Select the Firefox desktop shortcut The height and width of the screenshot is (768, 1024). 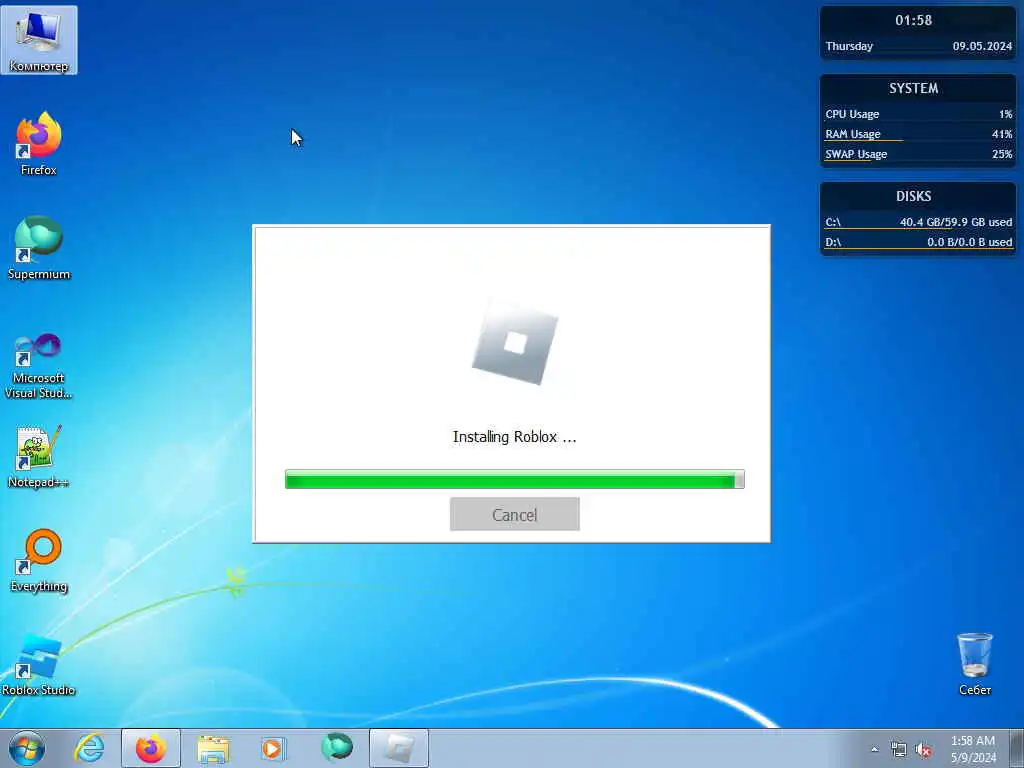tap(39, 144)
